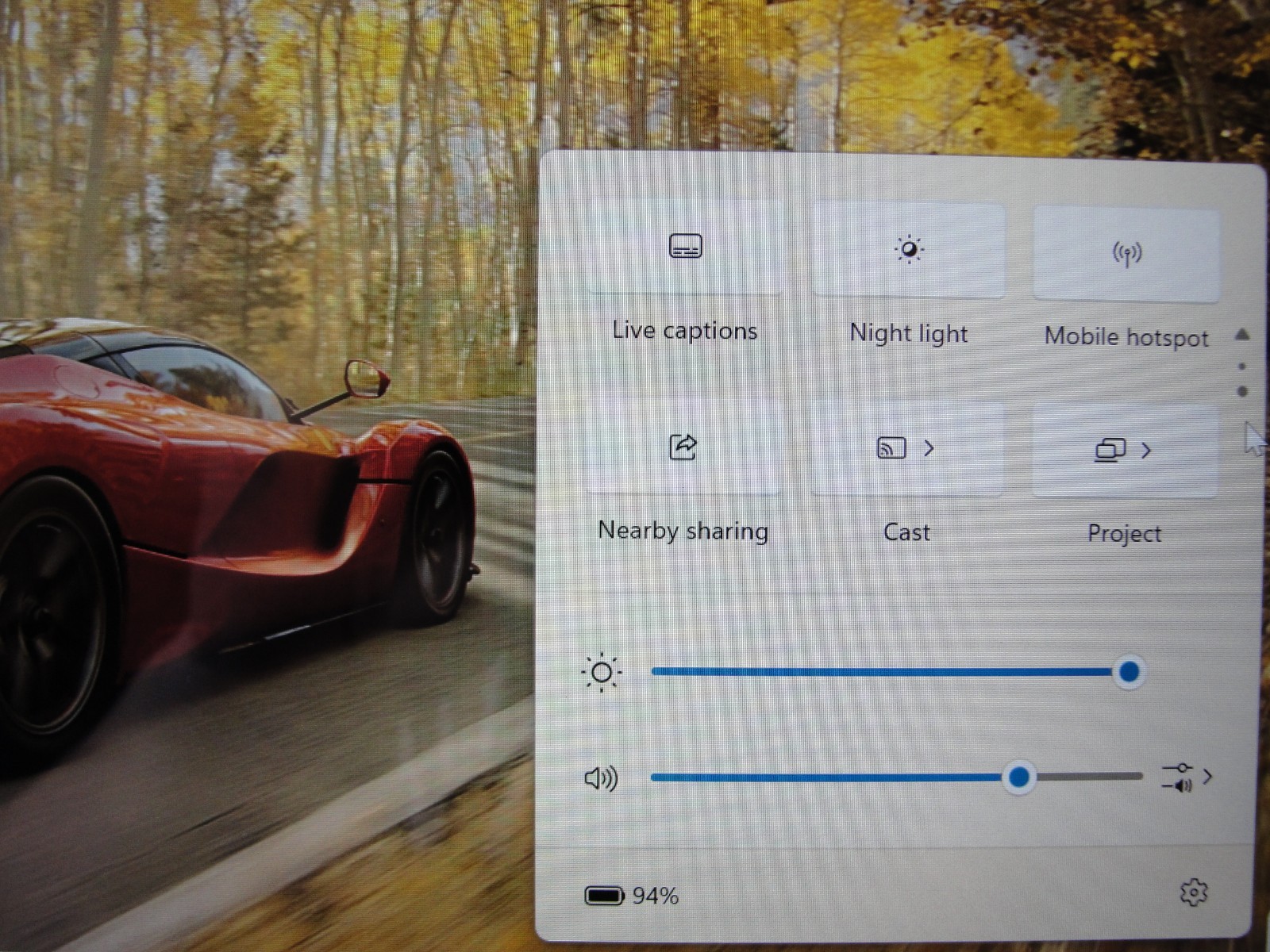Turn on Night light tile
Image resolution: width=1270 pixels, height=952 pixels.
point(908,250)
